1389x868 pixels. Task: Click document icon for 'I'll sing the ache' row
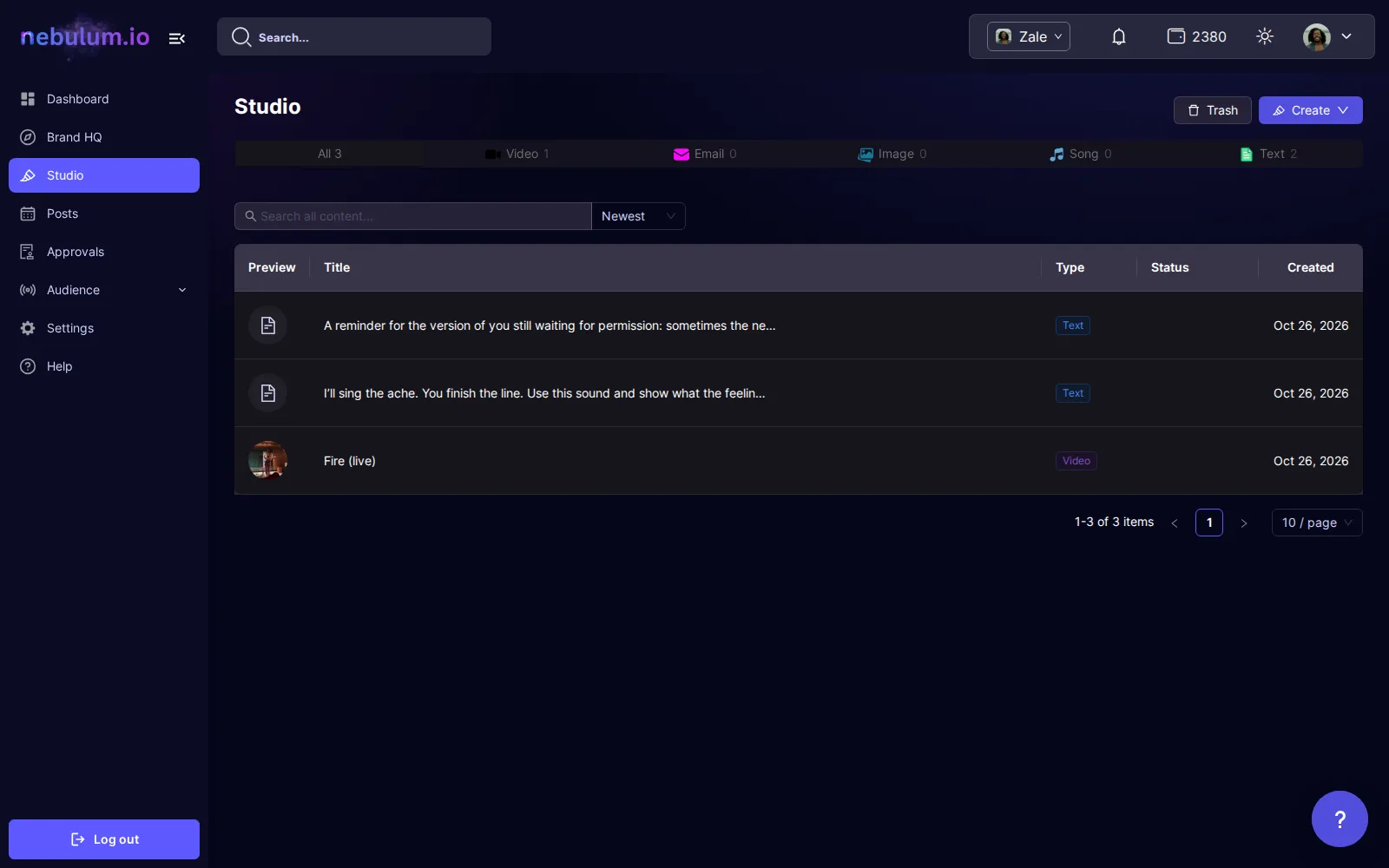point(268,393)
